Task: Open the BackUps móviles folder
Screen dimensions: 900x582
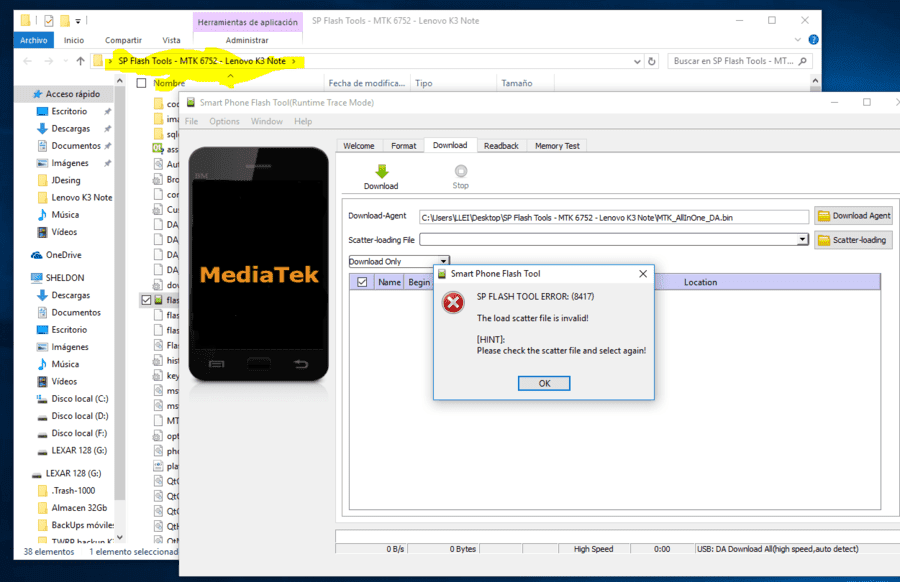Action: [x=82, y=525]
